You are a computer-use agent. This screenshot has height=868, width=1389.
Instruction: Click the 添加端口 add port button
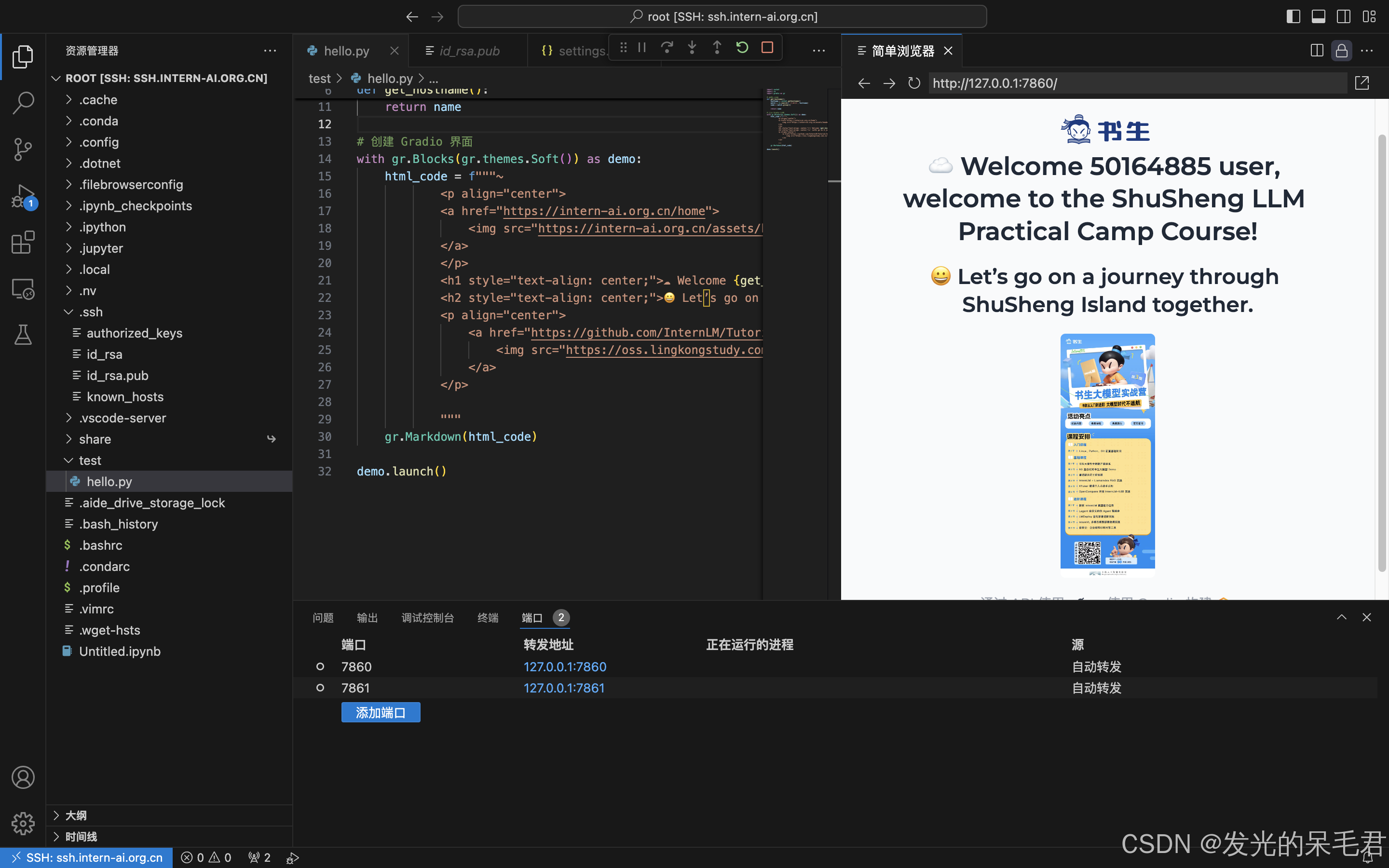coord(381,712)
